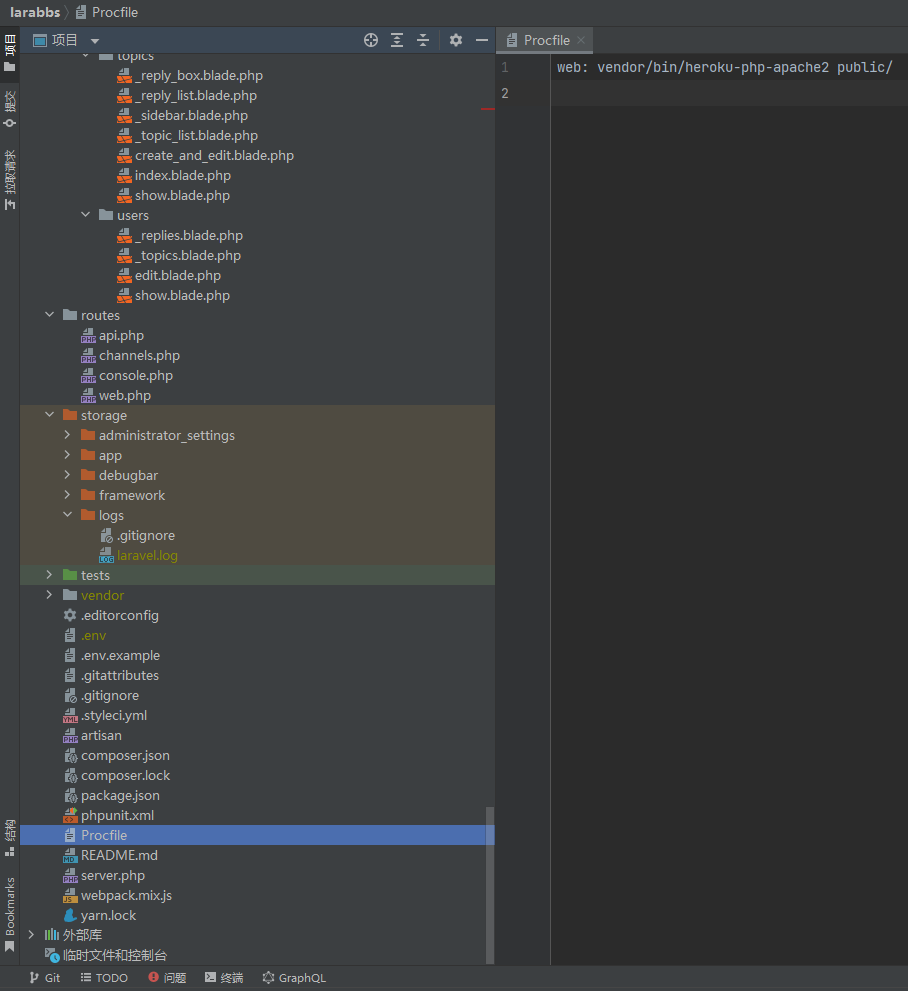Expand the vendor folder
The width and height of the screenshot is (908, 991).
point(50,595)
